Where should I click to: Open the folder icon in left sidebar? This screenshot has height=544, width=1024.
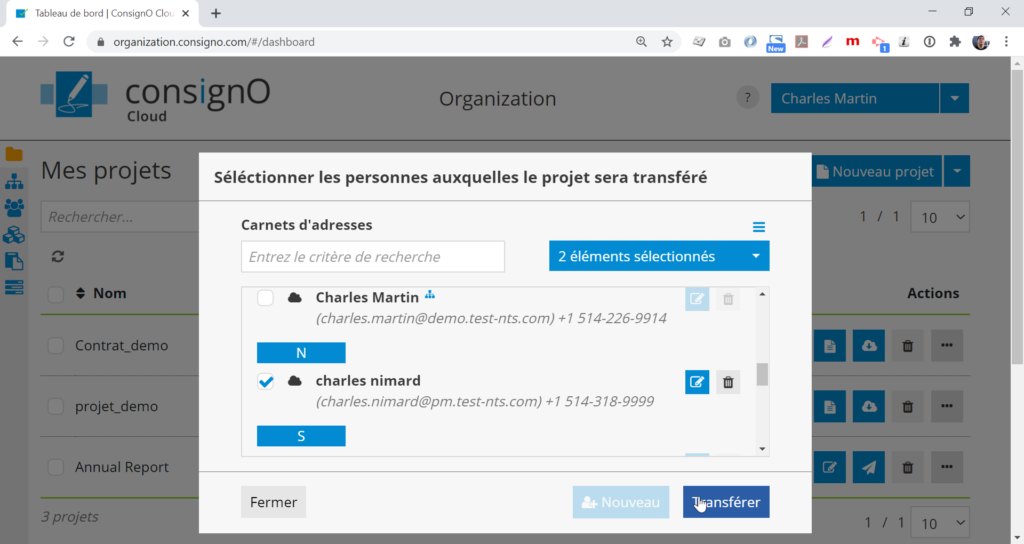[14, 154]
